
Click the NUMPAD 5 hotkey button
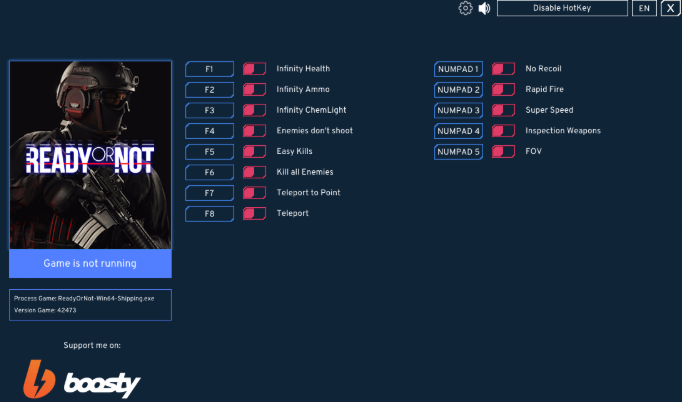click(458, 152)
